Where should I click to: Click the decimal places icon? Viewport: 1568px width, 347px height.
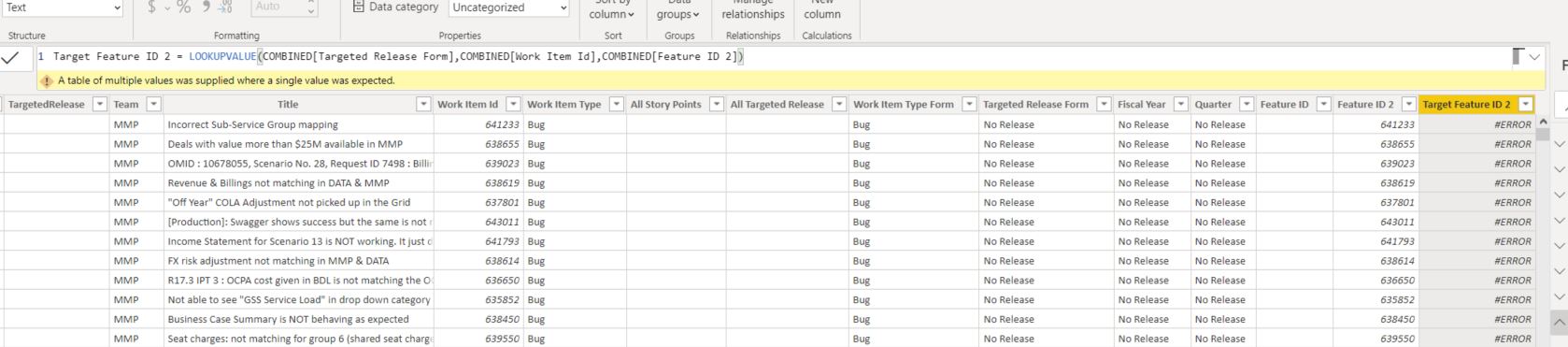(x=225, y=7)
